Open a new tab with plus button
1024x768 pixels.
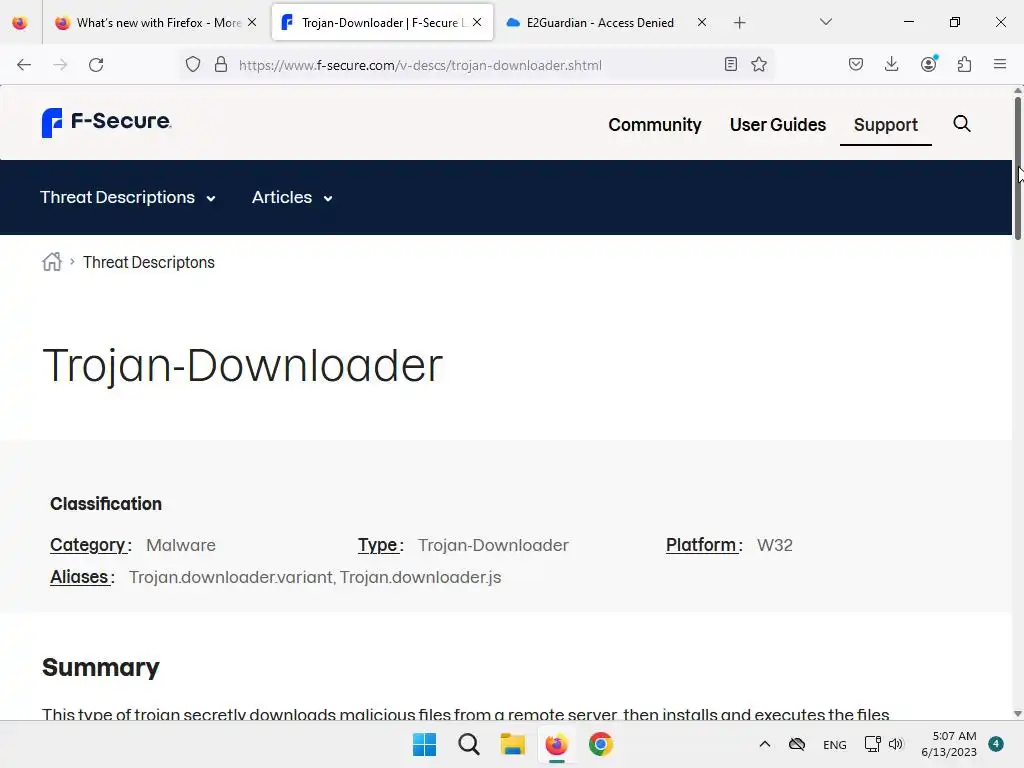point(739,23)
